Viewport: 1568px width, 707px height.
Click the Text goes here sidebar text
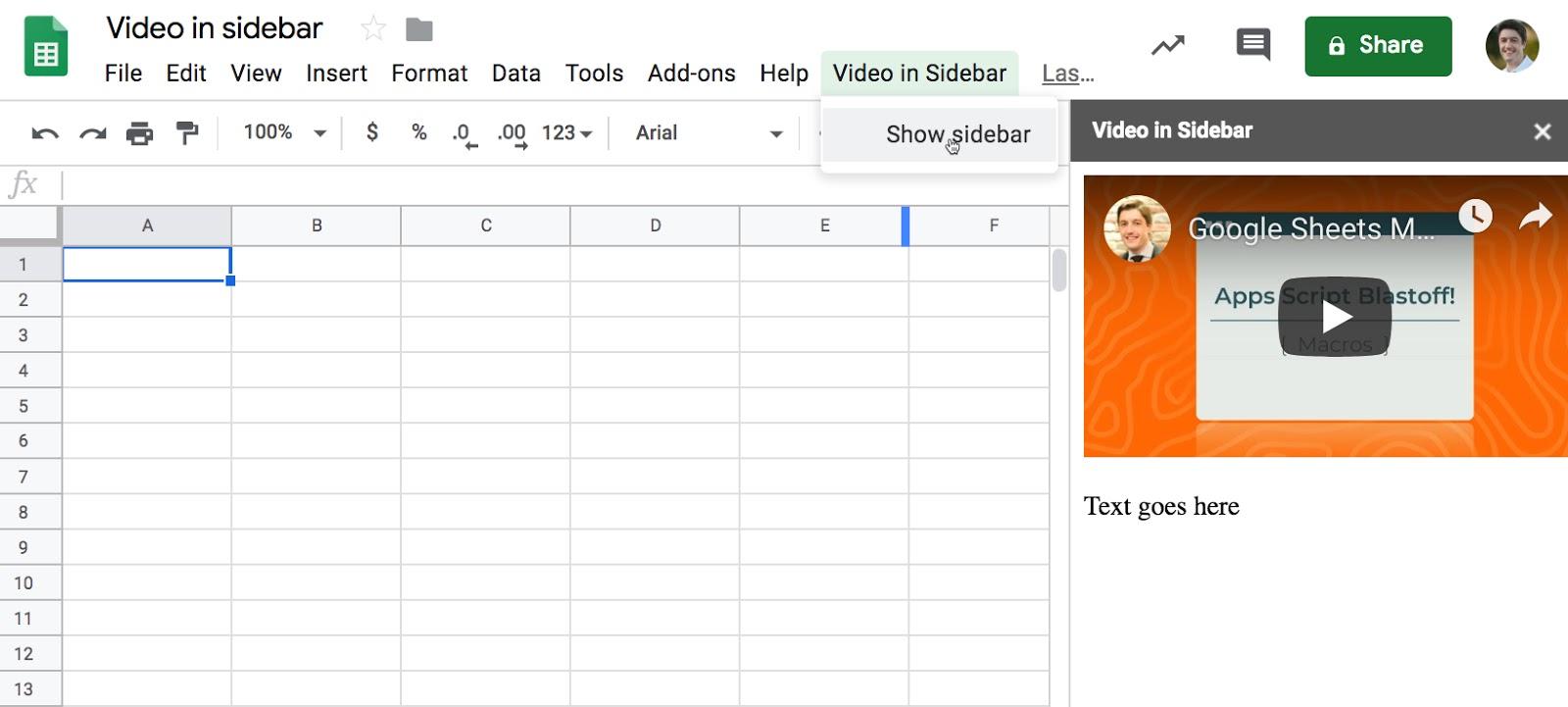(1161, 506)
